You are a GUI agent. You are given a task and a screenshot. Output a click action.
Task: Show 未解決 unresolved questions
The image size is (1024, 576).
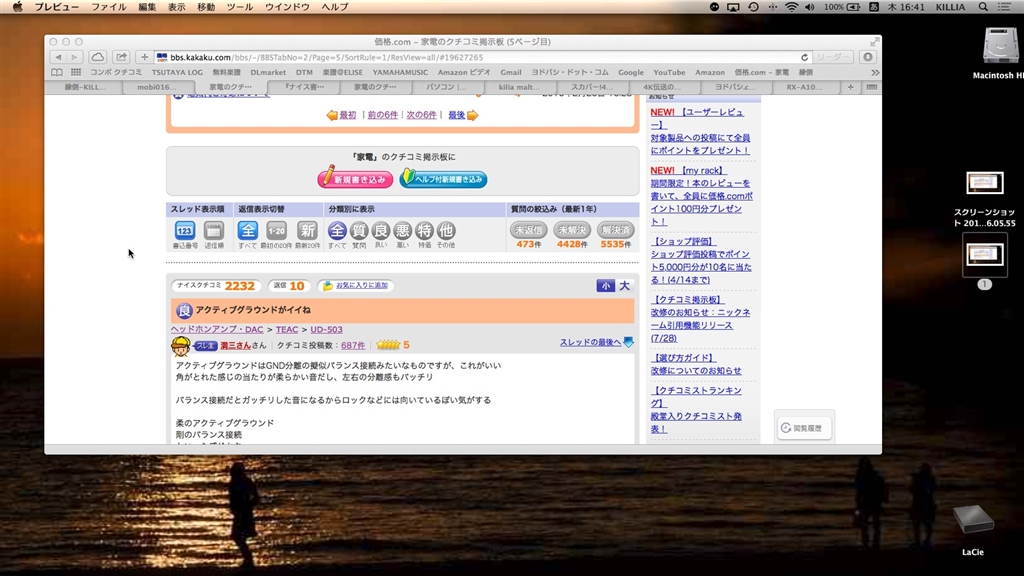coord(572,230)
